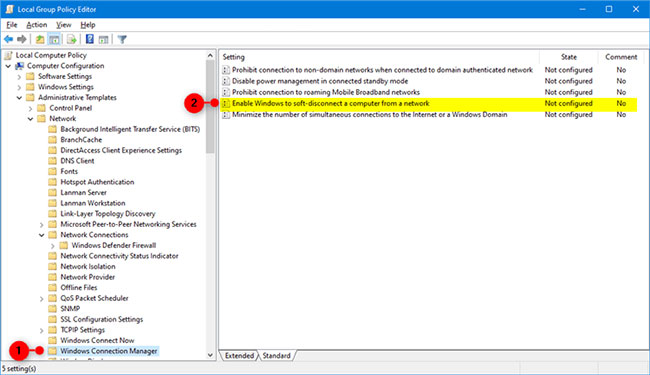Click Not configured state of Disable power management

click(568, 81)
